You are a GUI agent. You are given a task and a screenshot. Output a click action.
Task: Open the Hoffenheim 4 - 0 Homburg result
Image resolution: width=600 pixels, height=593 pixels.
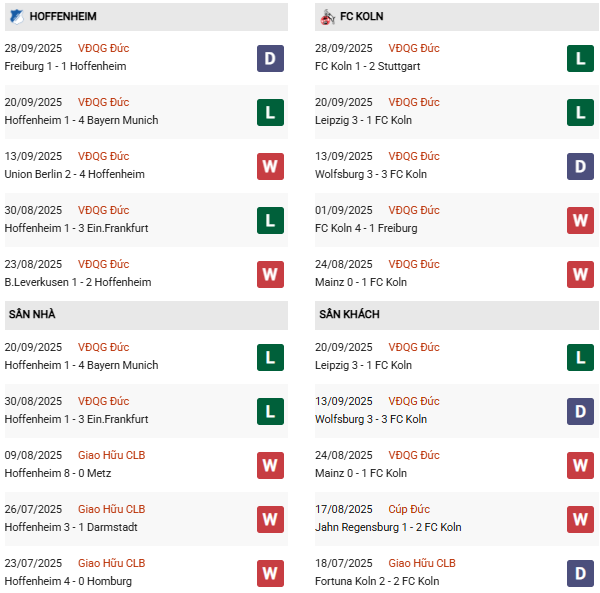point(68,581)
